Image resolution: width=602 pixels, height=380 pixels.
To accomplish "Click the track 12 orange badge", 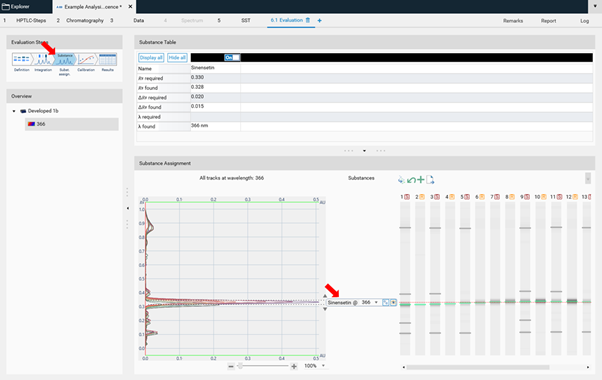I will tap(575, 197).
